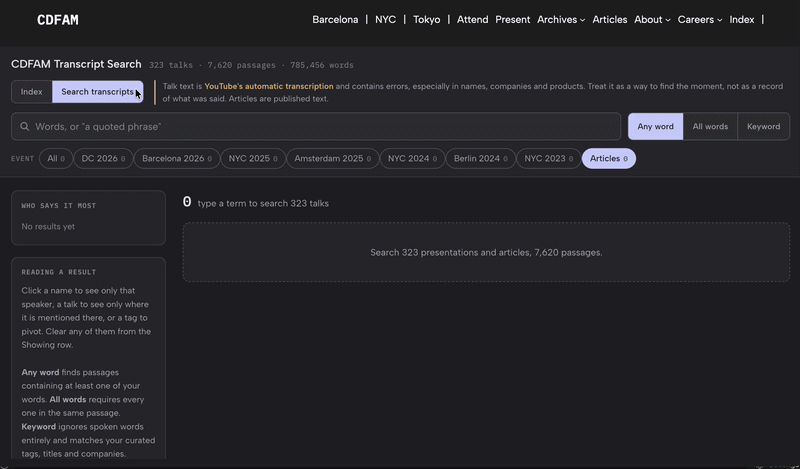
Task: Open the Index nav link in header
Action: click(x=741, y=20)
